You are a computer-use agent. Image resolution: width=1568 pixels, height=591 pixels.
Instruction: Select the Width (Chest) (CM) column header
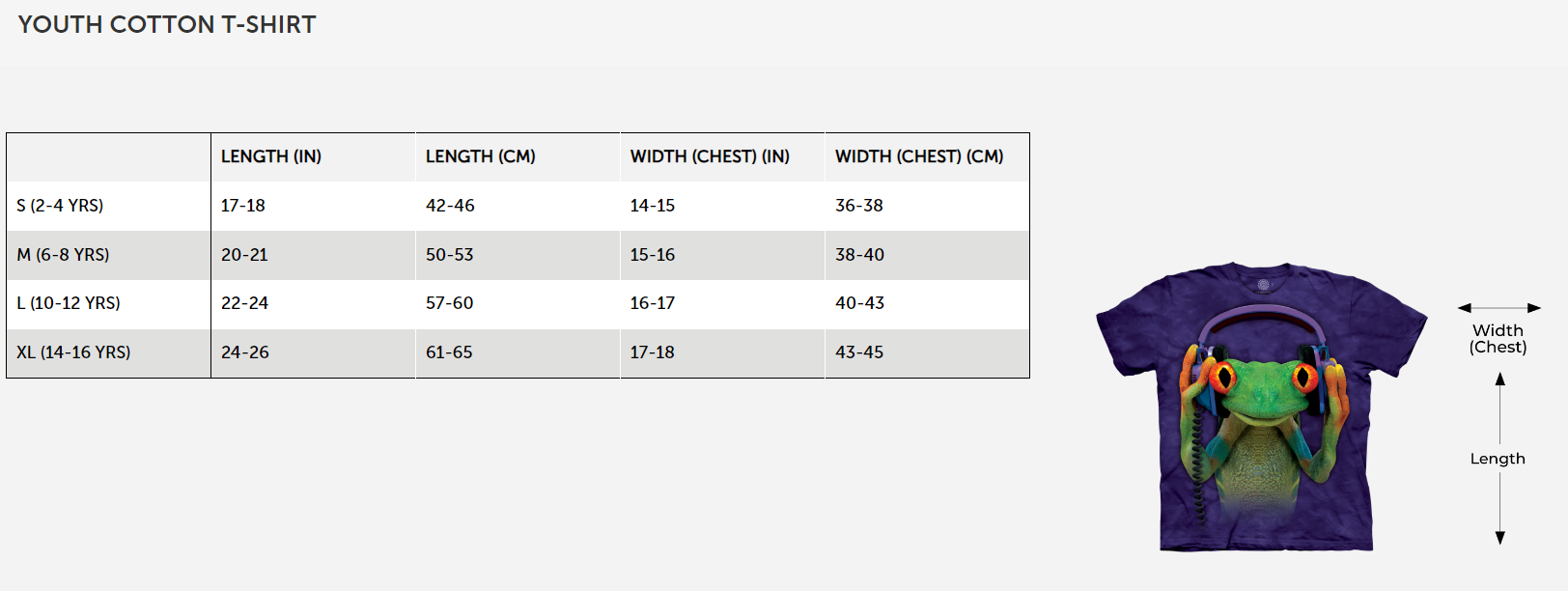coord(919,156)
